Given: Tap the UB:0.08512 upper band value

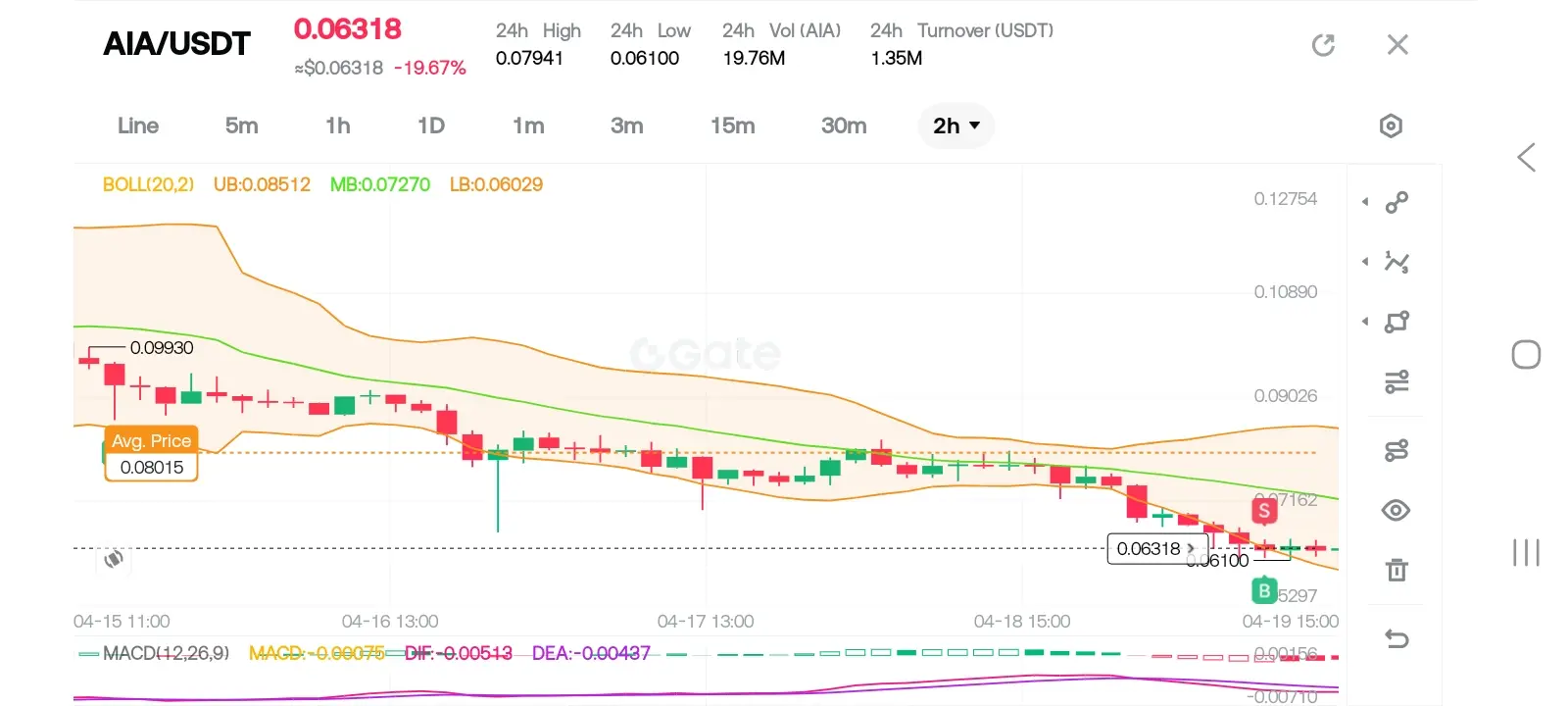Looking at the screenshot, I should 262,184.
